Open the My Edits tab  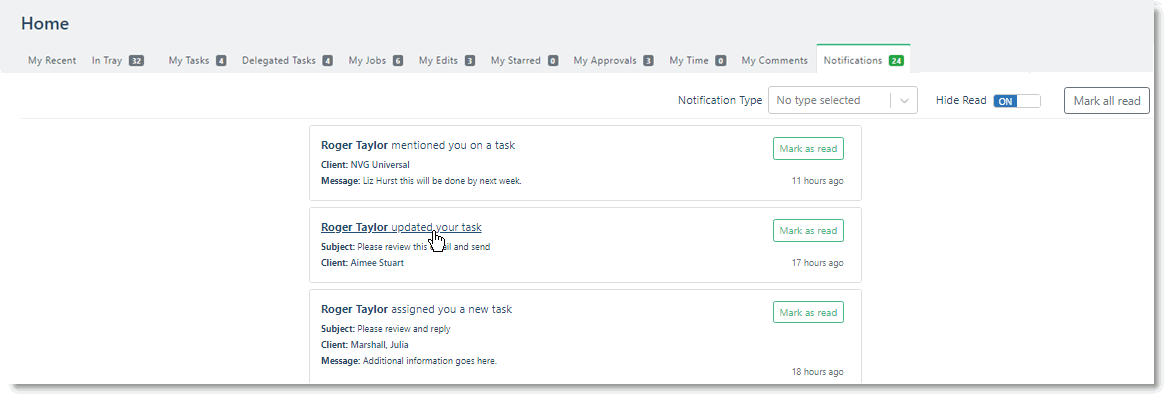(447, 61)
